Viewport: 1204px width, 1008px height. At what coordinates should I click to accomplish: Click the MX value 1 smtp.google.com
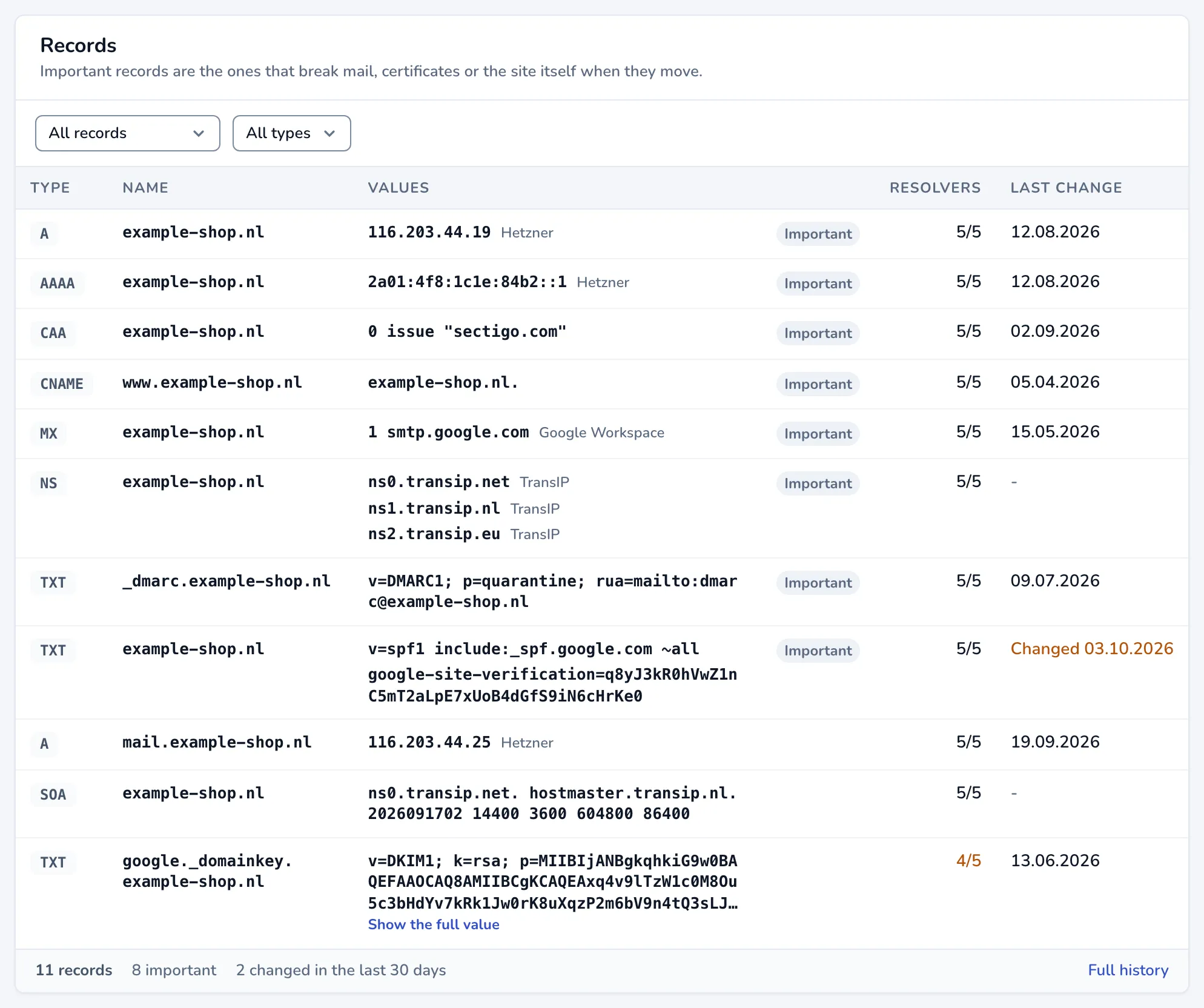coord(449,433)
